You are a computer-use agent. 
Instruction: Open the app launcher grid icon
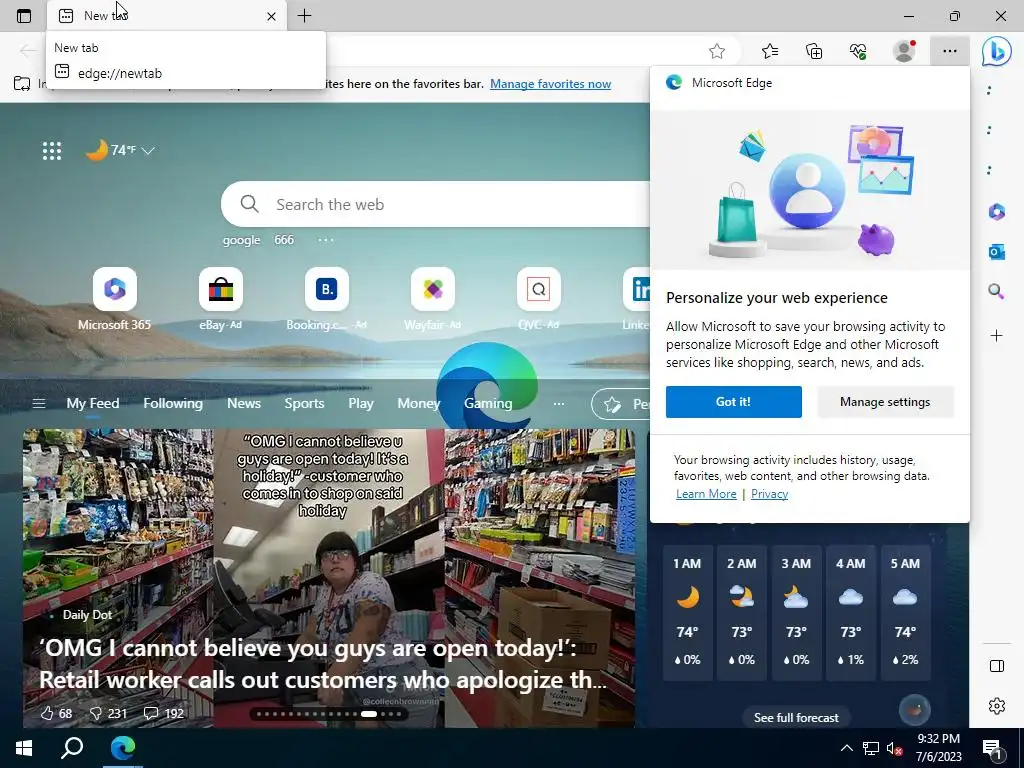click(52, 151)
